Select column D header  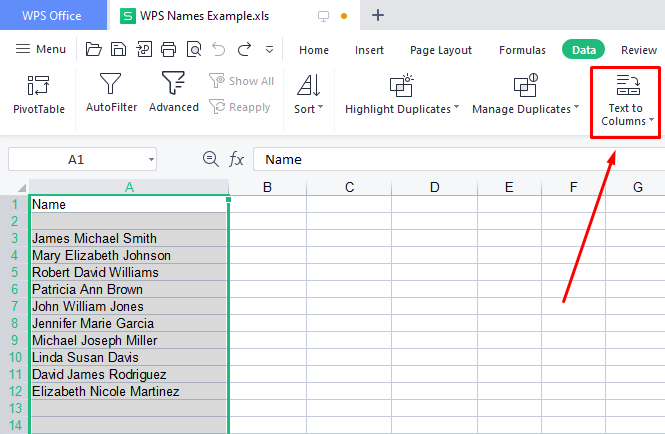pos(434,187)
